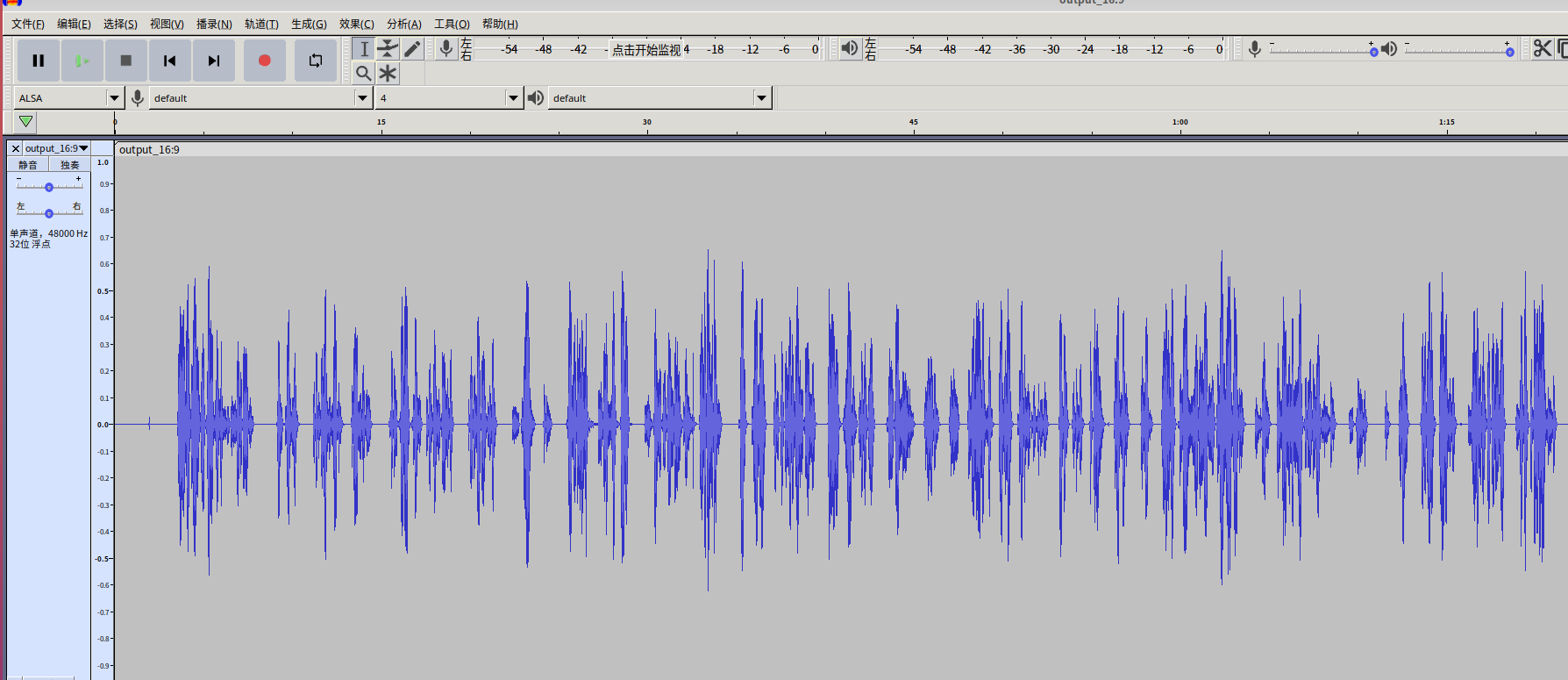The image size is (1568, 680).
Task: Open the 生成(G) menu
Action: tap(309, 25)
